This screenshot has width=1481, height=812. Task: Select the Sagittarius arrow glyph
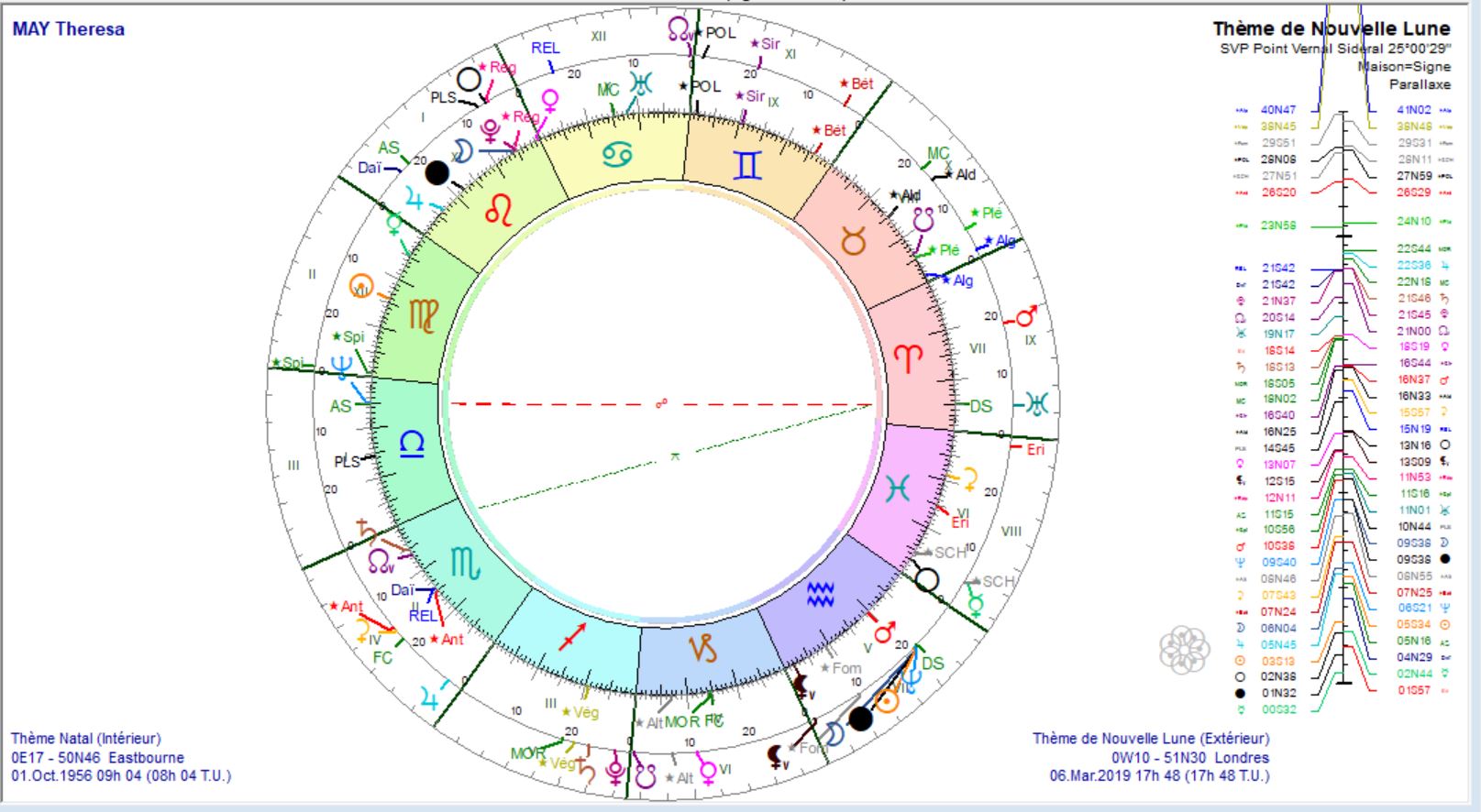pos(572,634)
